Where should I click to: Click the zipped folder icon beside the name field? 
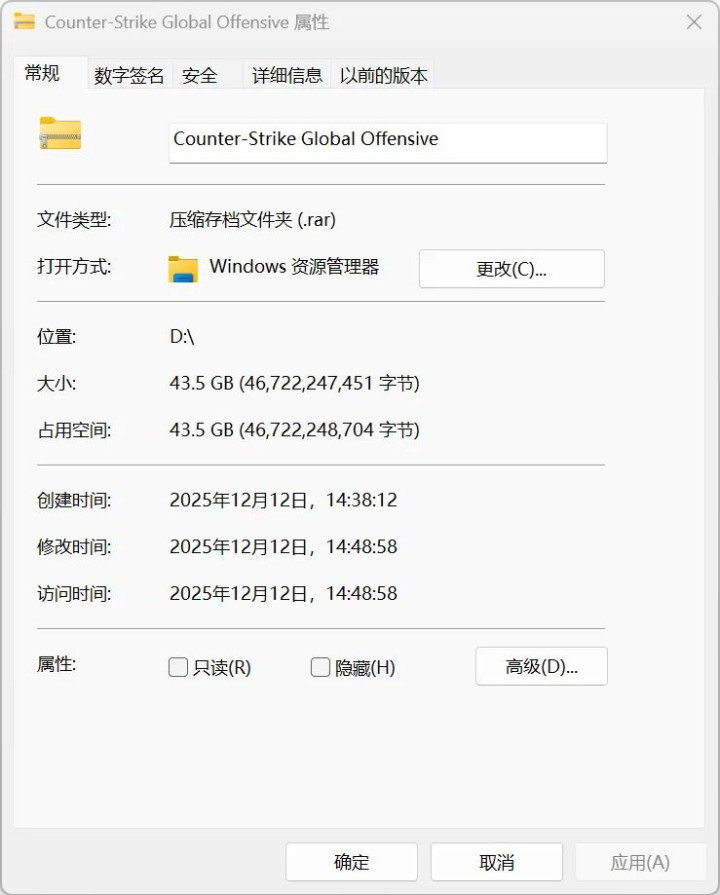tap(60, 134)
